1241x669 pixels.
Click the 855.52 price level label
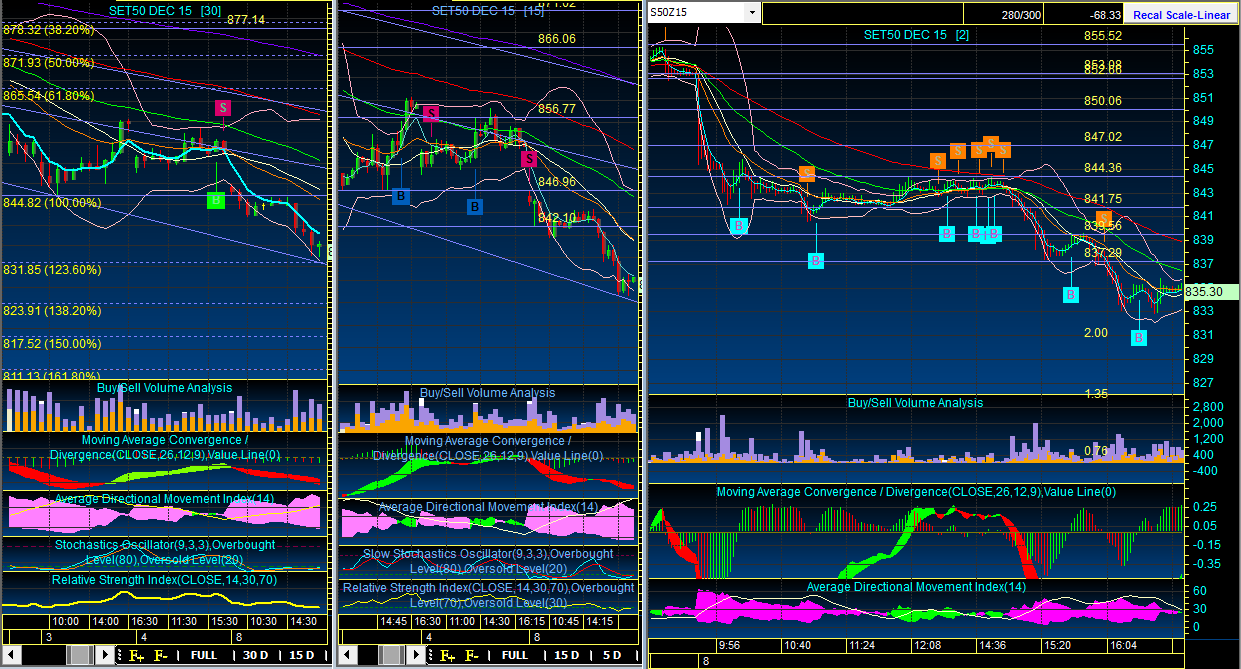click(1103, 36)
